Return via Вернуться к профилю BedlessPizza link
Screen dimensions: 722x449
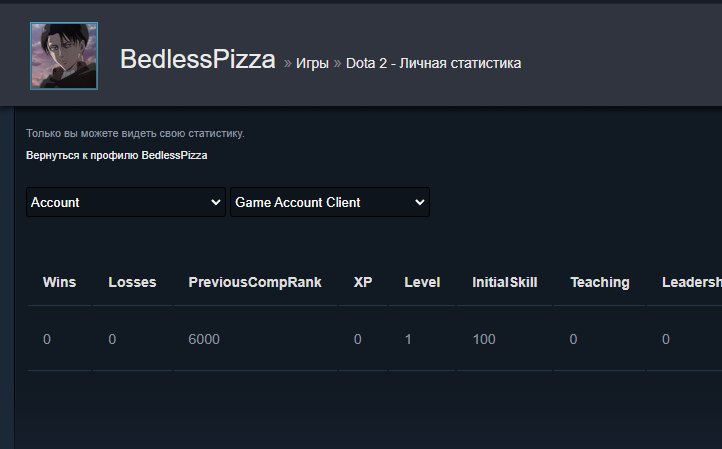(x=116, y=155)
